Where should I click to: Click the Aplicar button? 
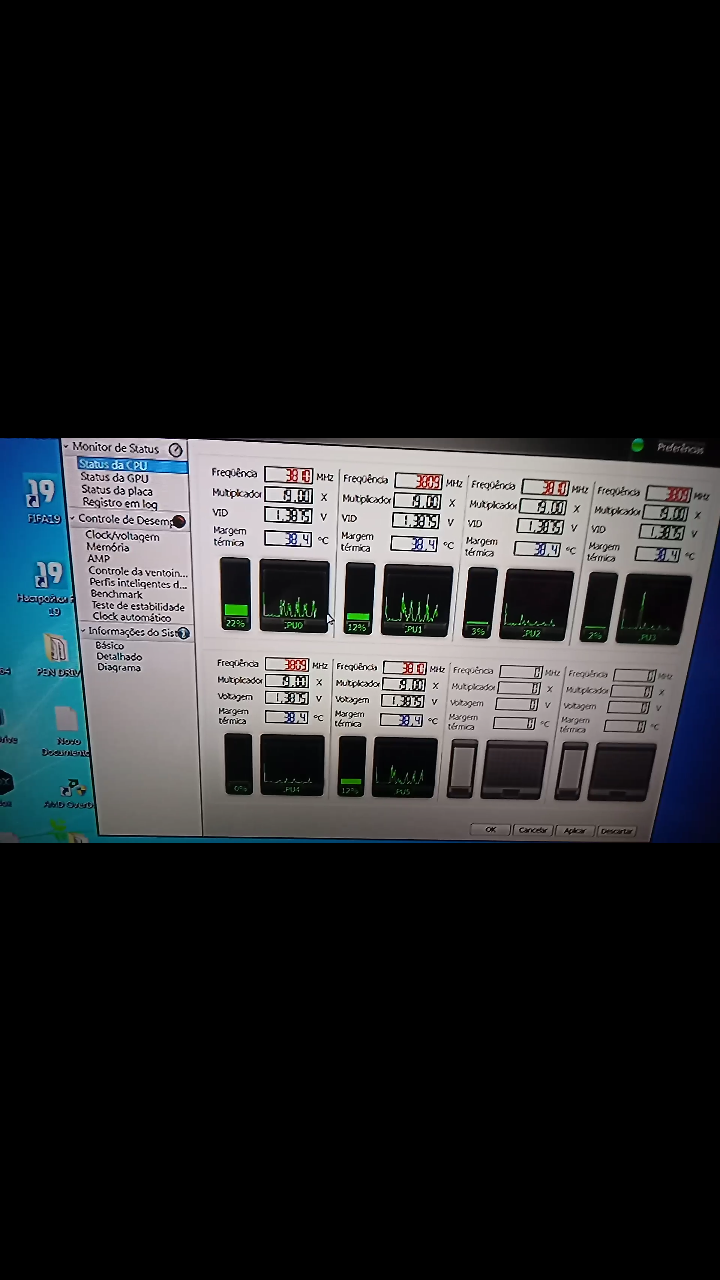pos(575,830)
